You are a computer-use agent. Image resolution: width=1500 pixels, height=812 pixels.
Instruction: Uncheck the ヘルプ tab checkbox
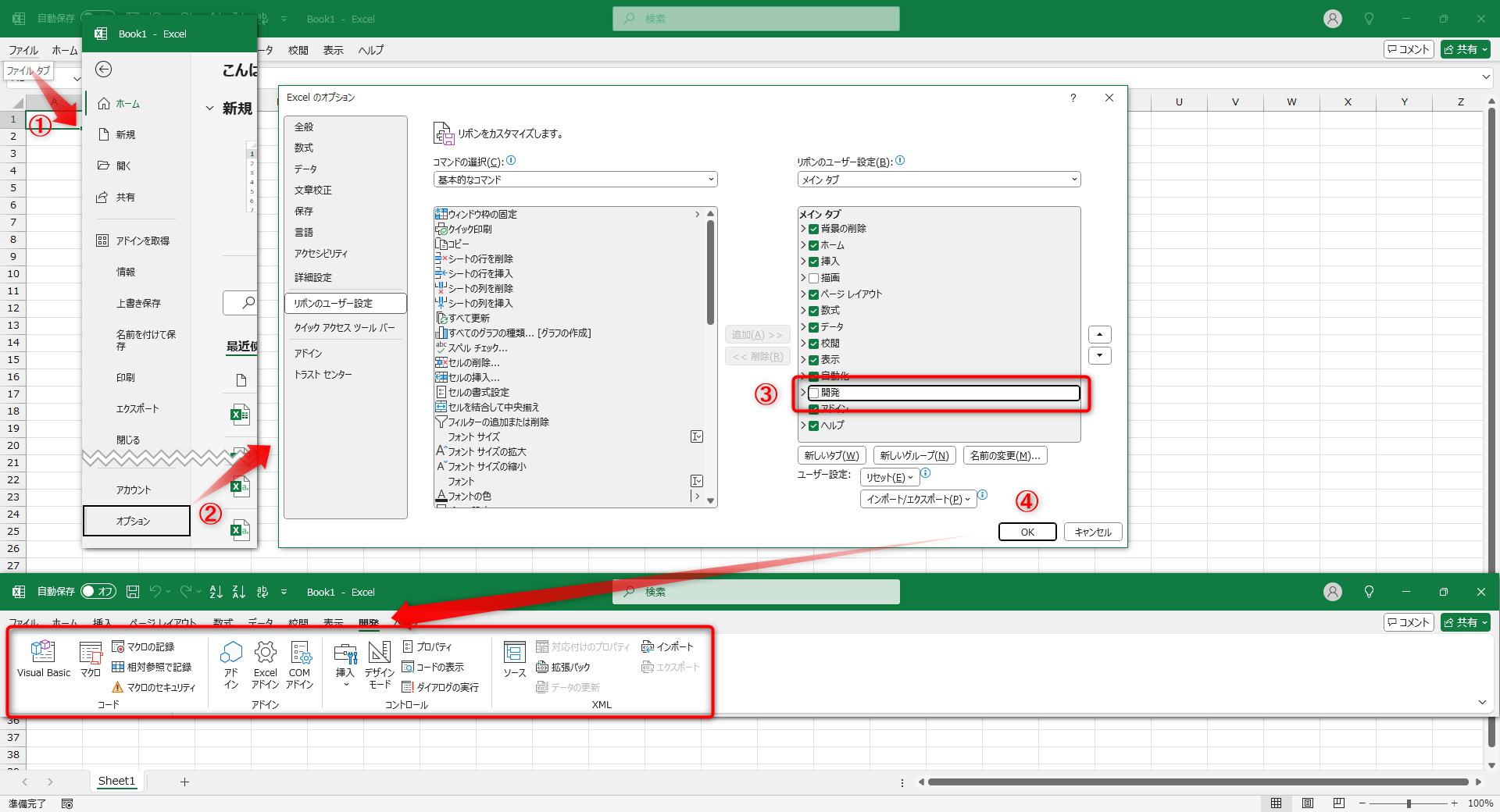point(814,426)
